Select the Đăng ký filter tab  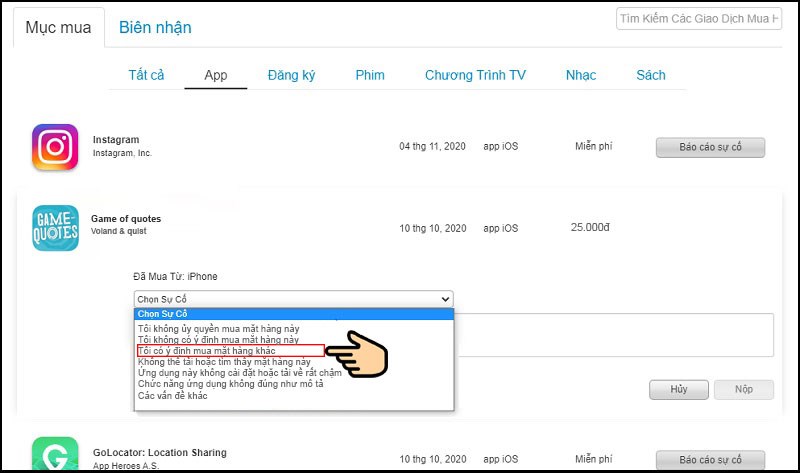point(291,76)
